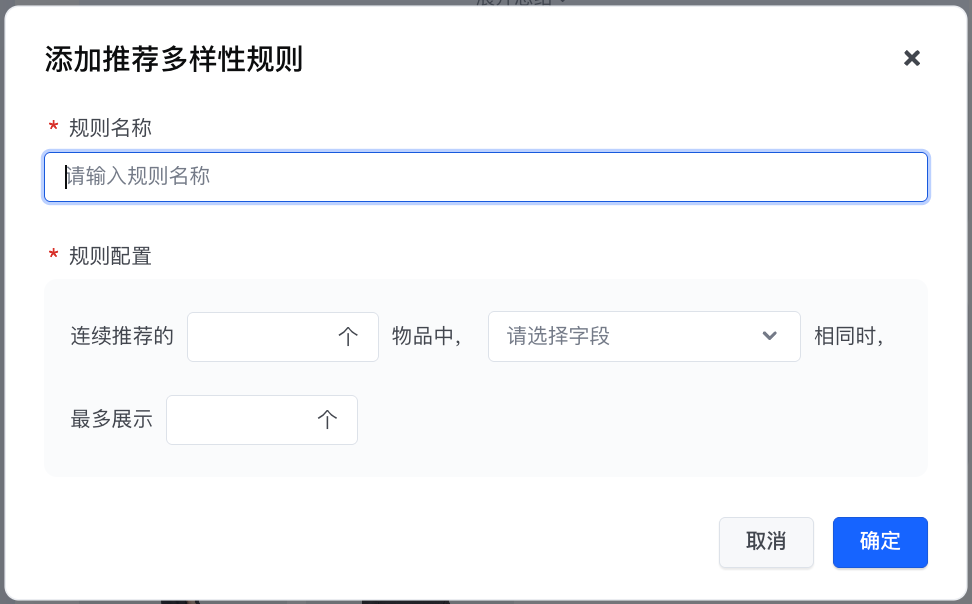Click the 规则配置 section label
This screenshot has width=972, height=604.
110,256
